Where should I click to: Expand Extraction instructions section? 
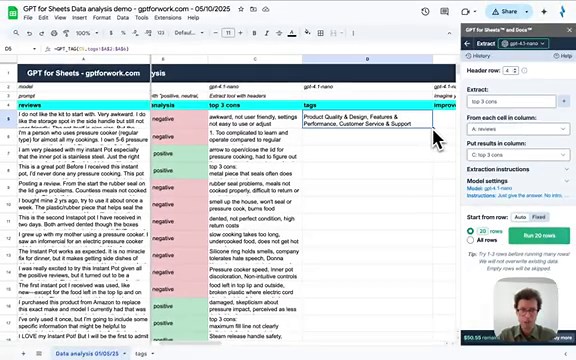tap(518, 169)
